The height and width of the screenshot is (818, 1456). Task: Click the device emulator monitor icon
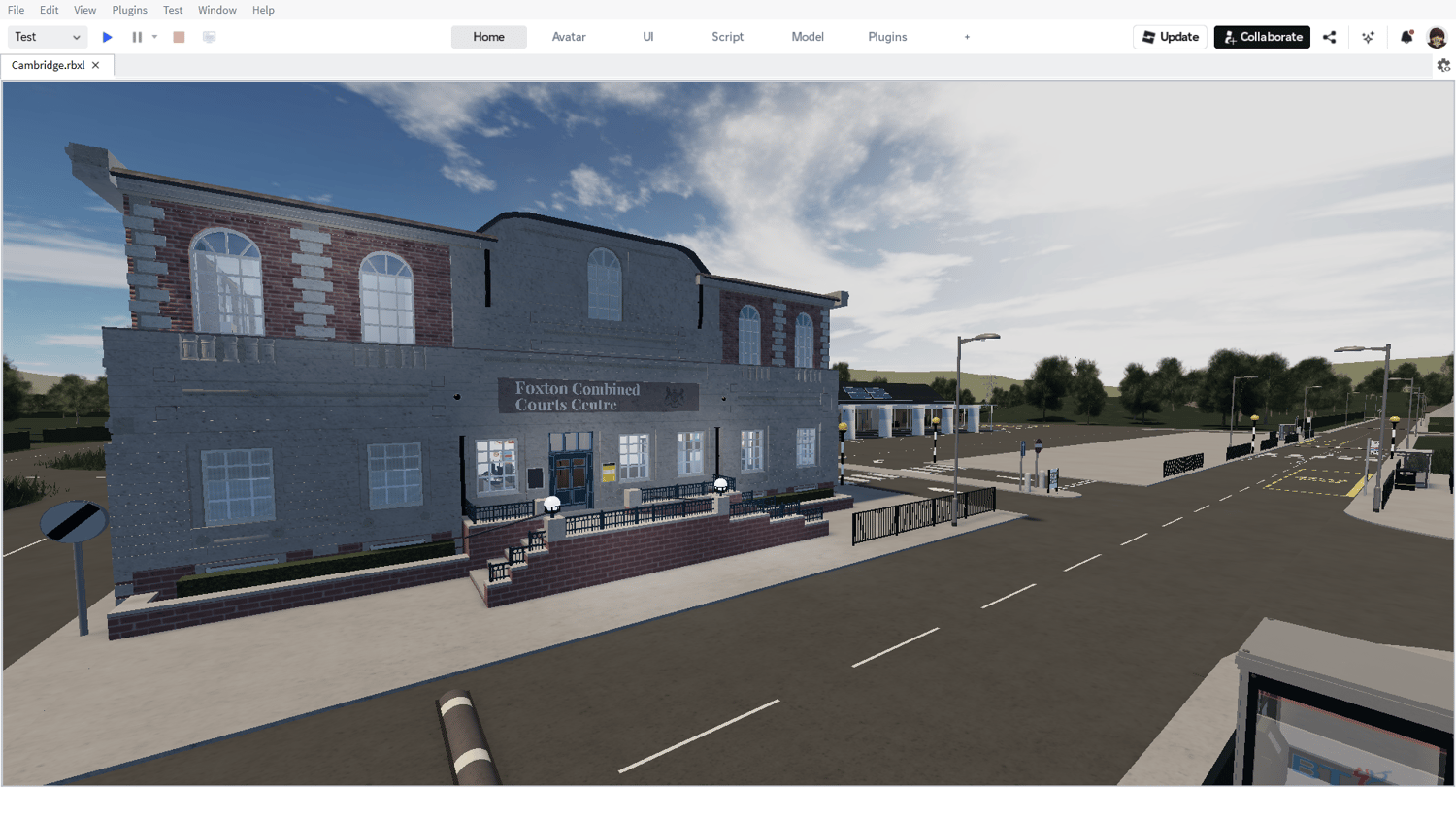[209, 37]
